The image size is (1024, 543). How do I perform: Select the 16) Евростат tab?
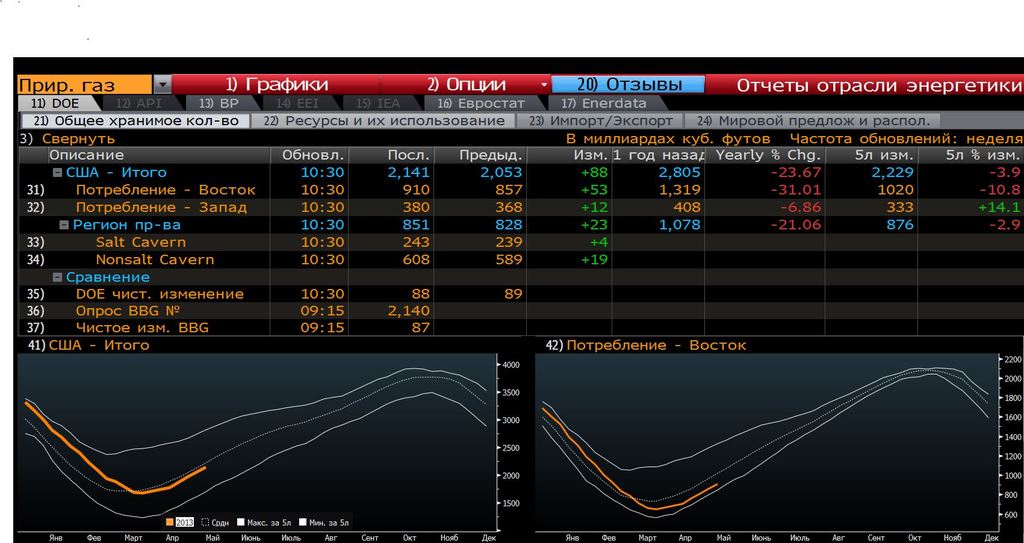[x=481, y=103]
